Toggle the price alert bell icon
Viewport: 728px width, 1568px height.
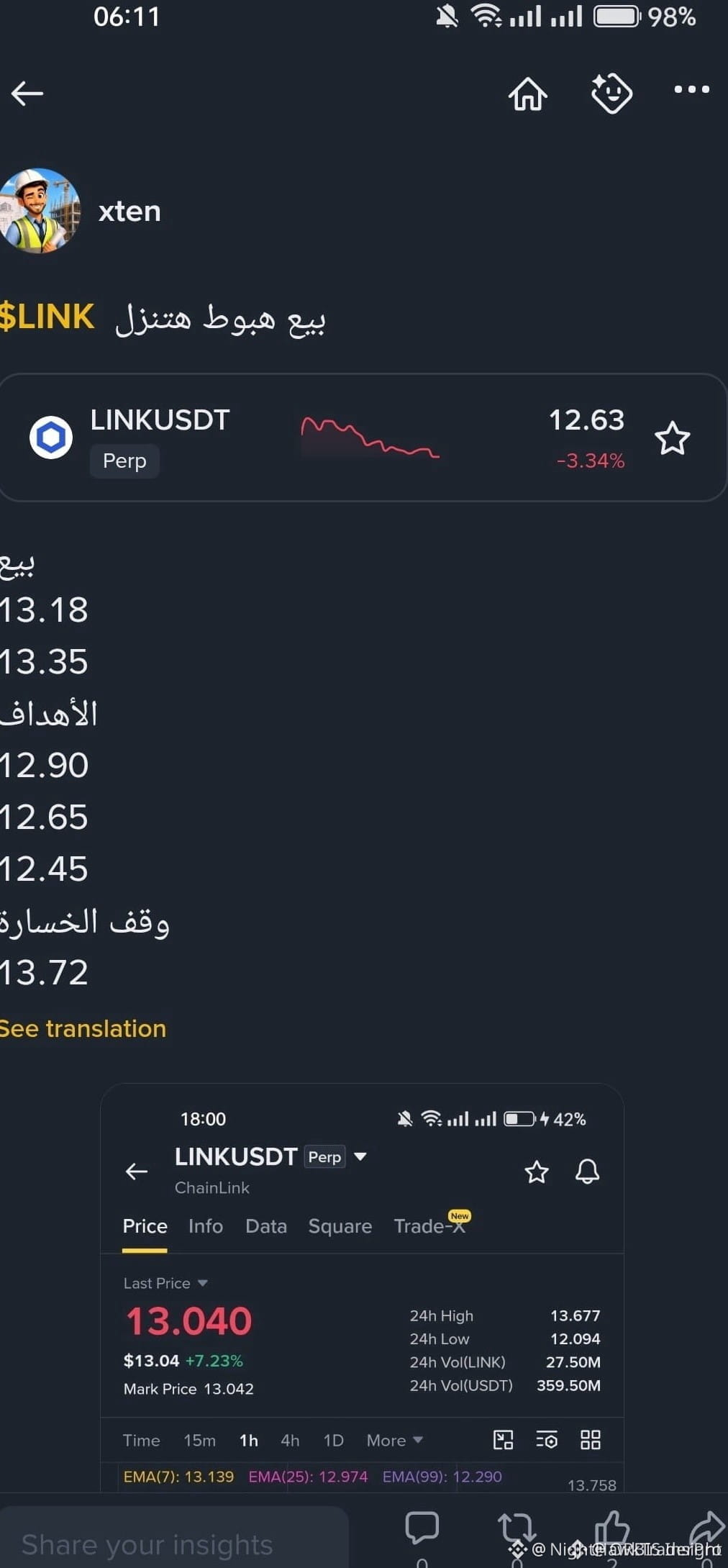coord(587,1172)
